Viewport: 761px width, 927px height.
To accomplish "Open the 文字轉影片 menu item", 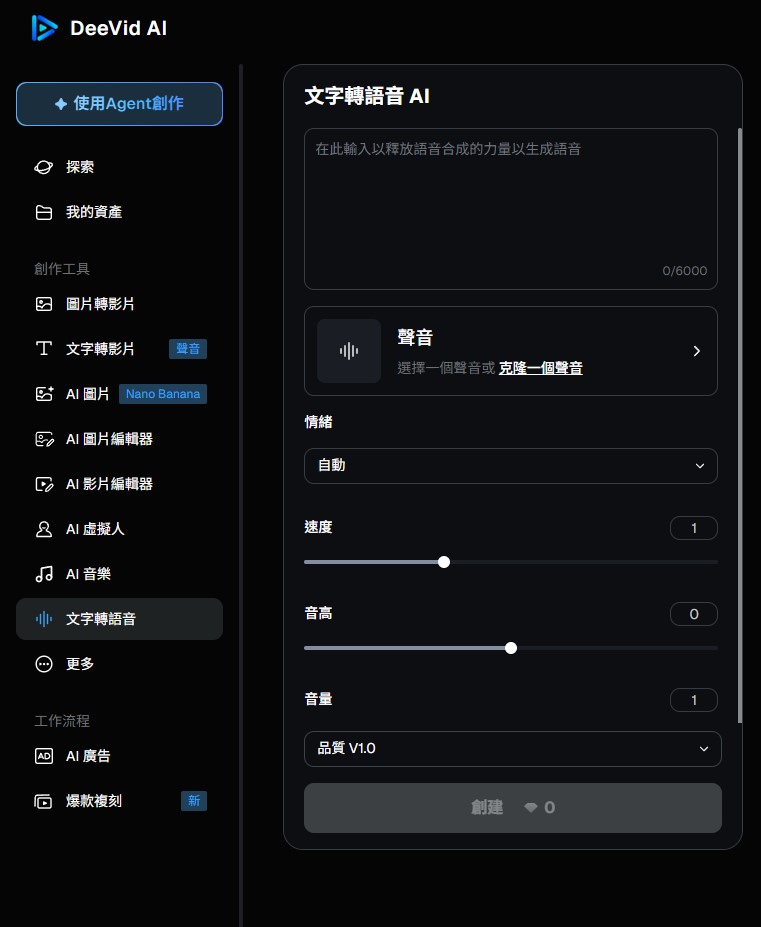I will coord(100,349).
